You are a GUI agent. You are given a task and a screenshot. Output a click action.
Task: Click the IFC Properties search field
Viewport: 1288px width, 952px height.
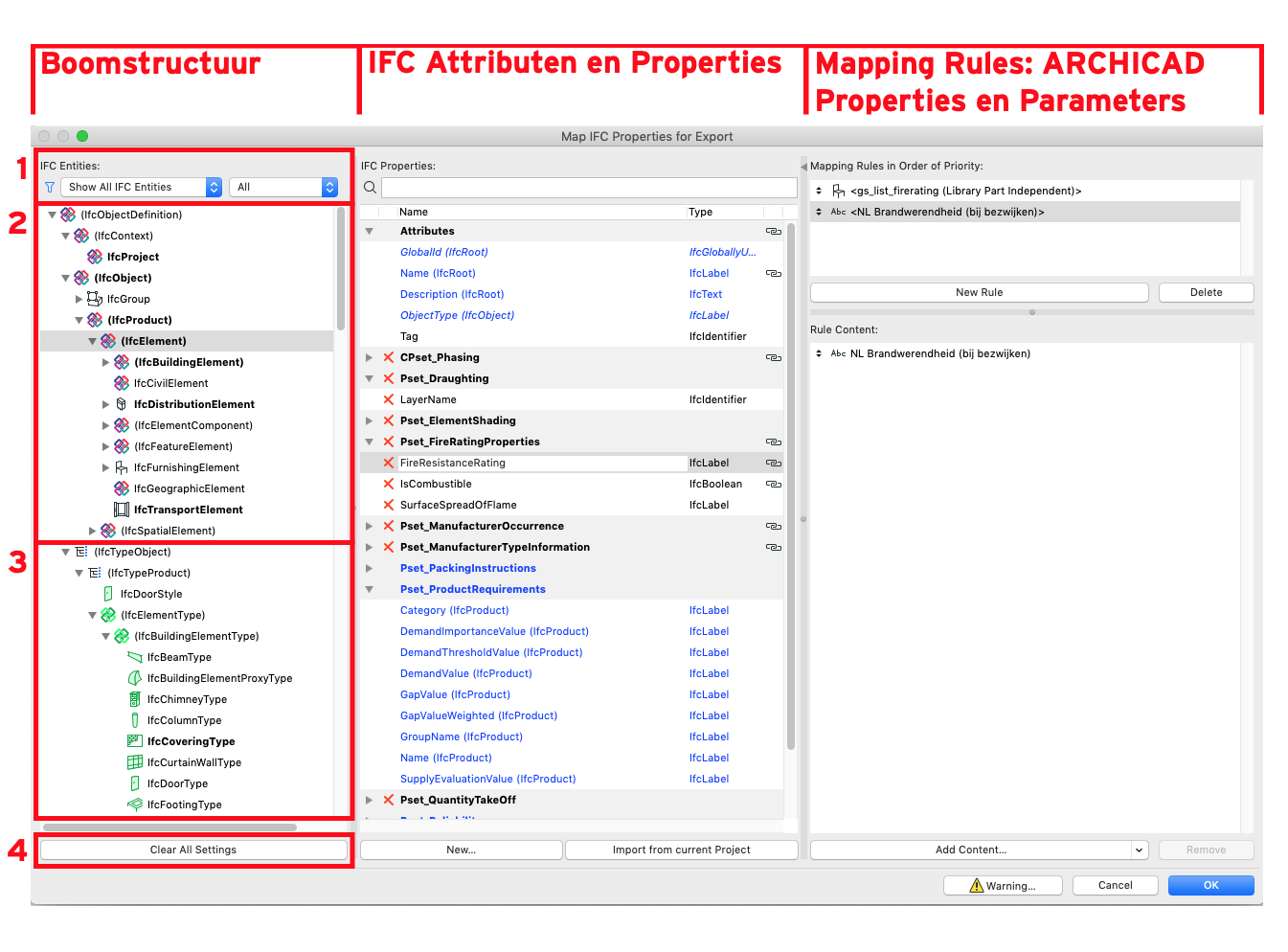590,188
